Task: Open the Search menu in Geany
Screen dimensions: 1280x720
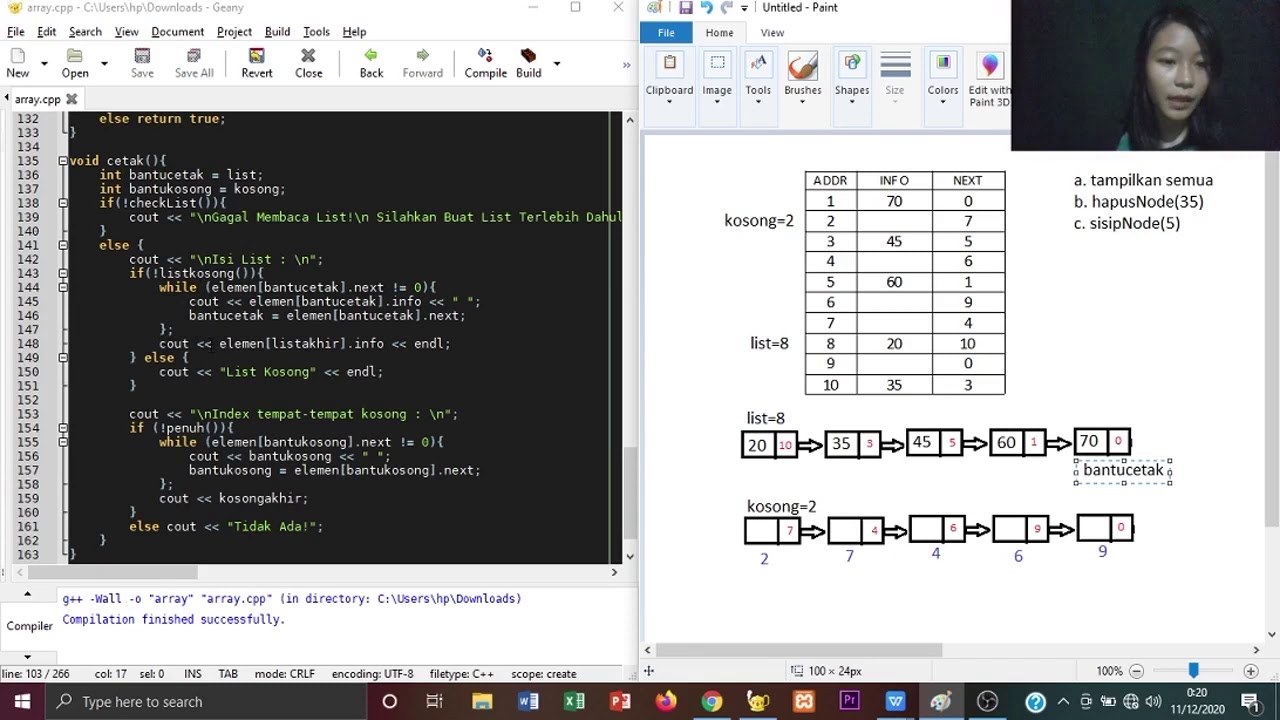Action: [x=85, y=31]
